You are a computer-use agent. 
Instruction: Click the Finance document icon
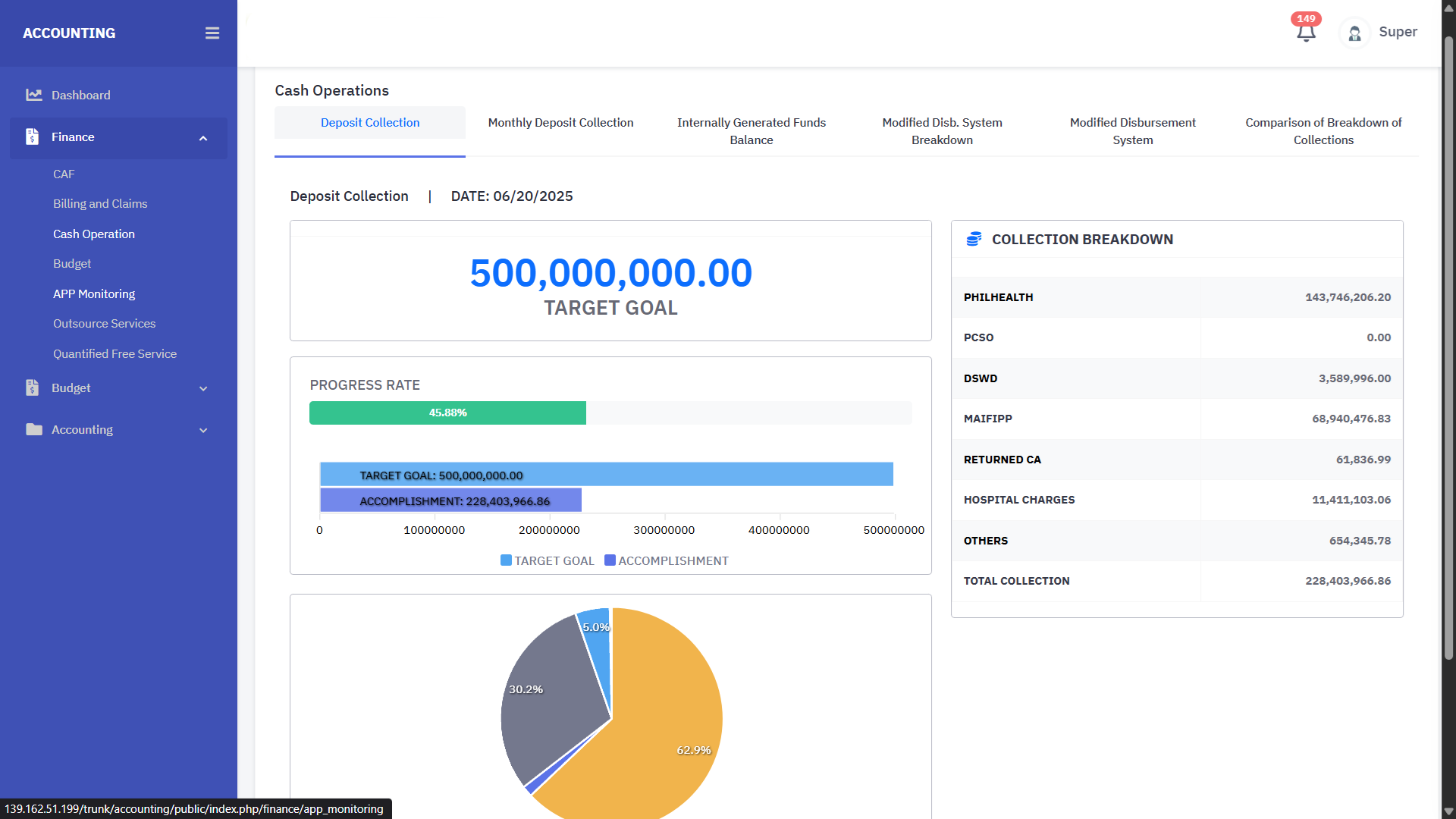[x=32, y=137]
